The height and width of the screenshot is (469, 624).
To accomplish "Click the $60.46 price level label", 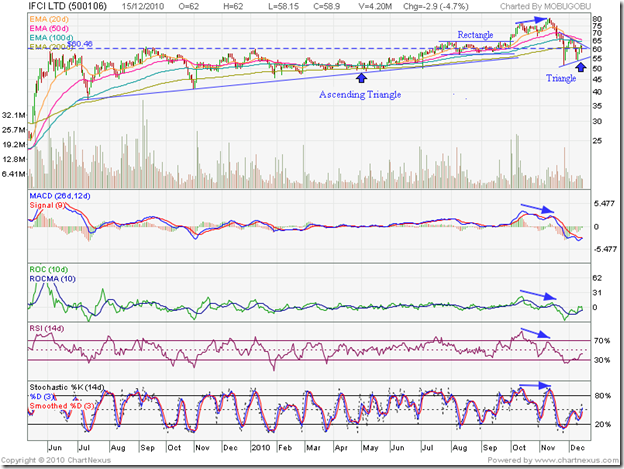I will click(80, 44).
